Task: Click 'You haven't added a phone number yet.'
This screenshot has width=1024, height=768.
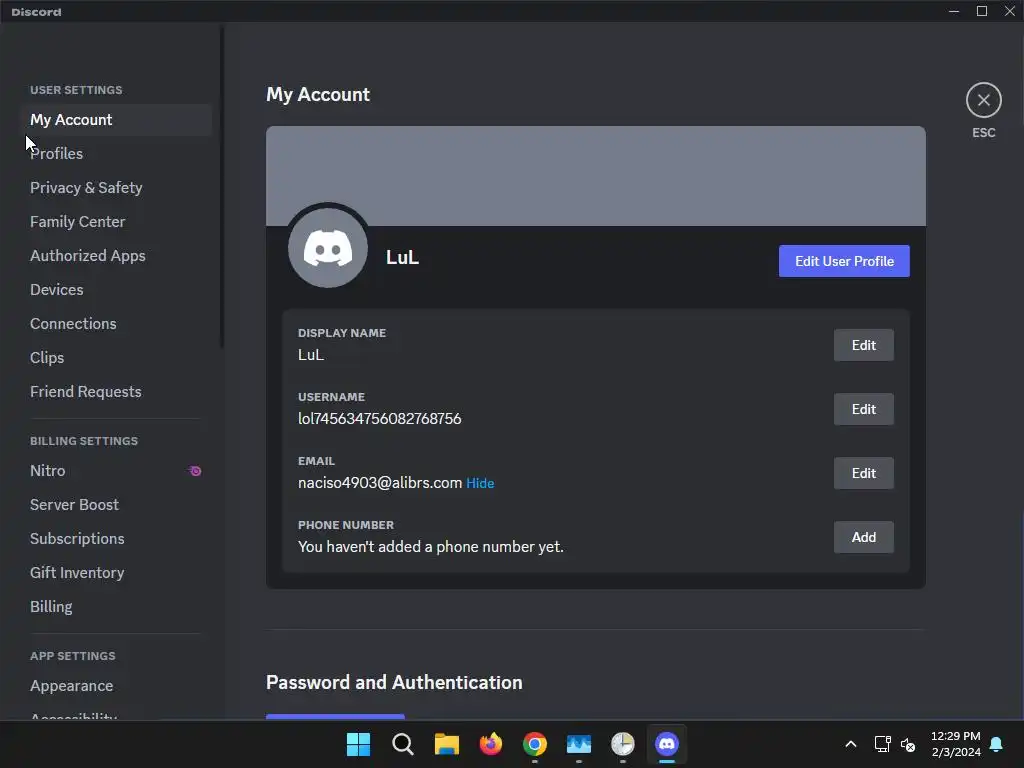Action: (430, 547)
